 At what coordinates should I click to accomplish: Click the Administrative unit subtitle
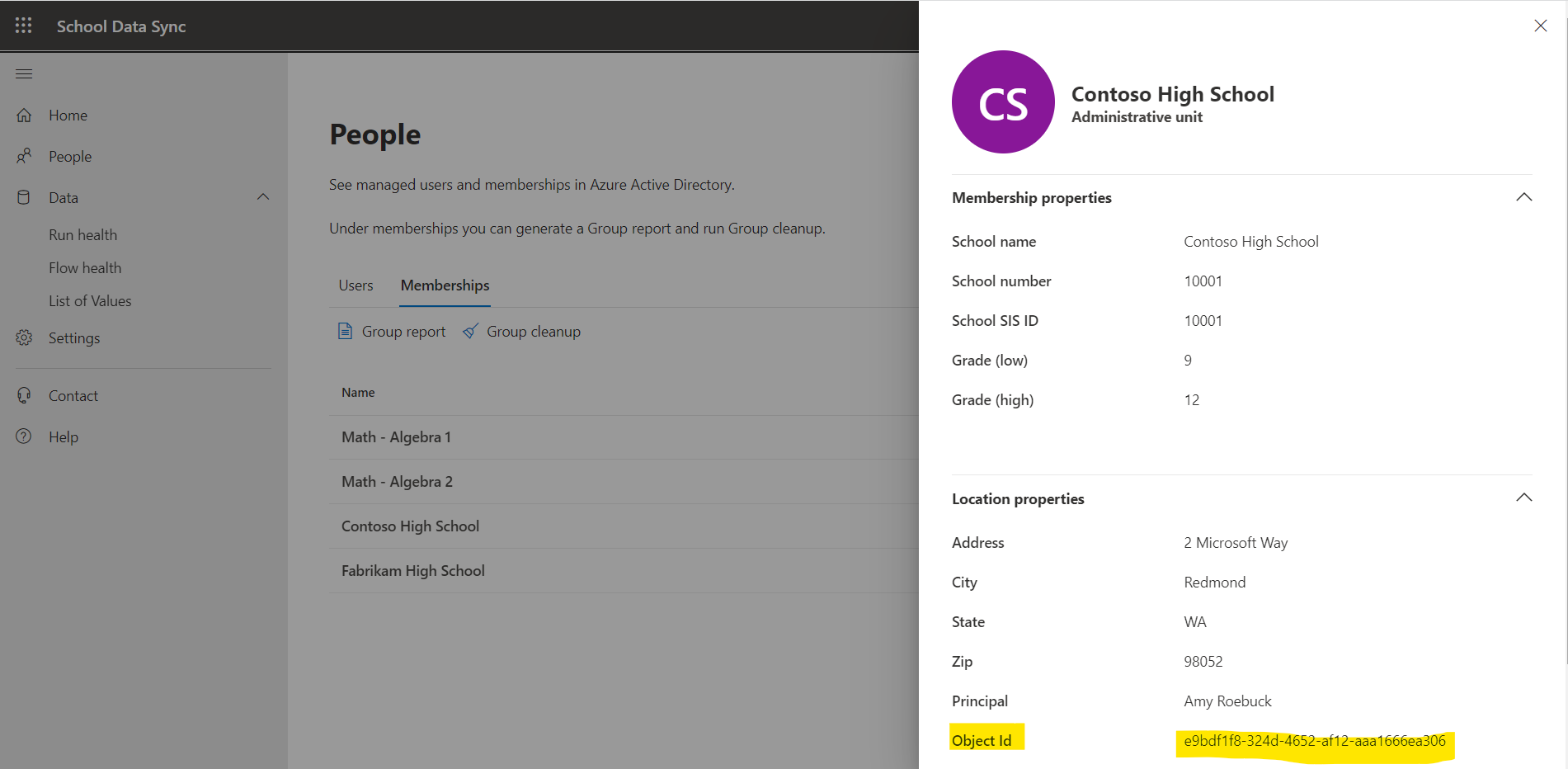[1137, 117]
